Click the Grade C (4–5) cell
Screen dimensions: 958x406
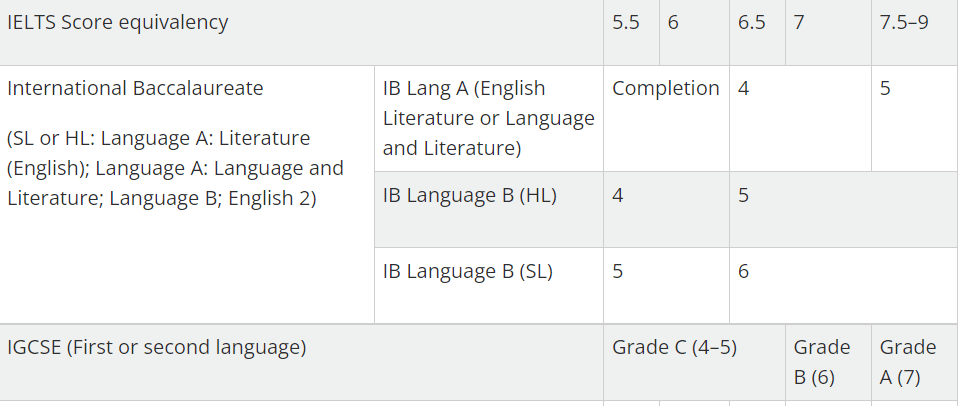[x=694, y=363]
